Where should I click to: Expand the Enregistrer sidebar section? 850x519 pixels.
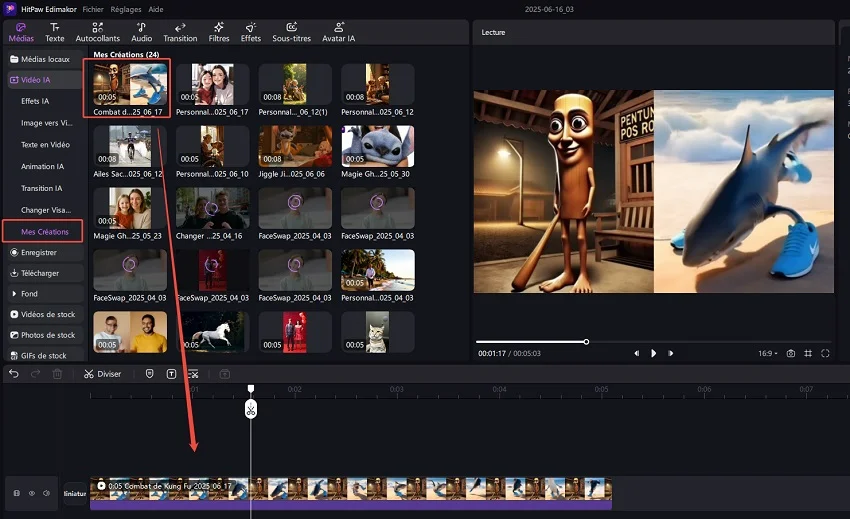coord(38,253)
